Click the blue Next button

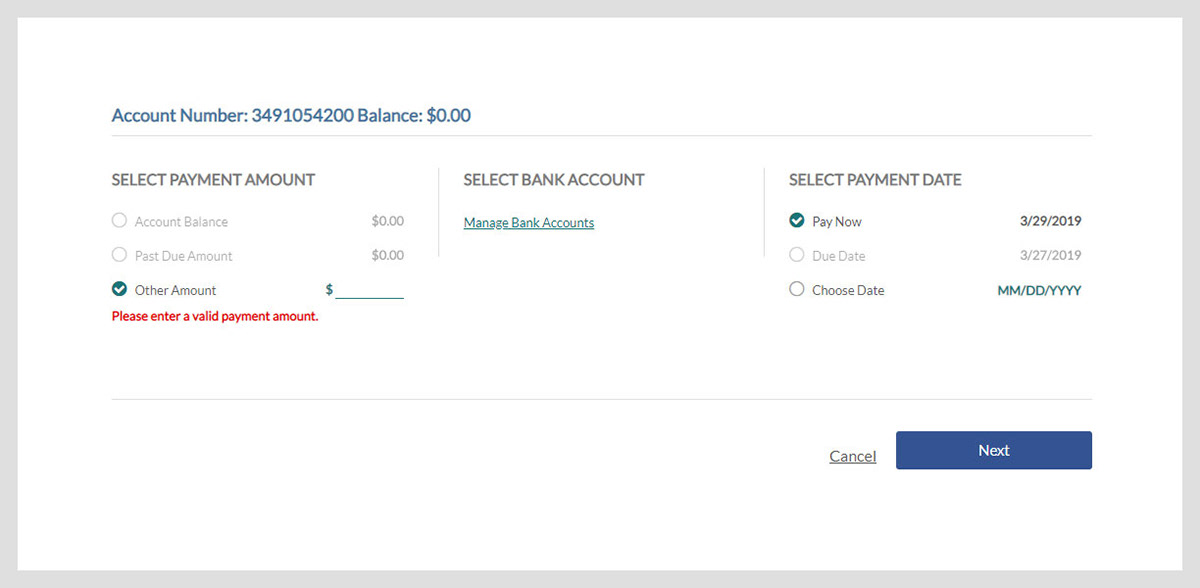point(994,450)
